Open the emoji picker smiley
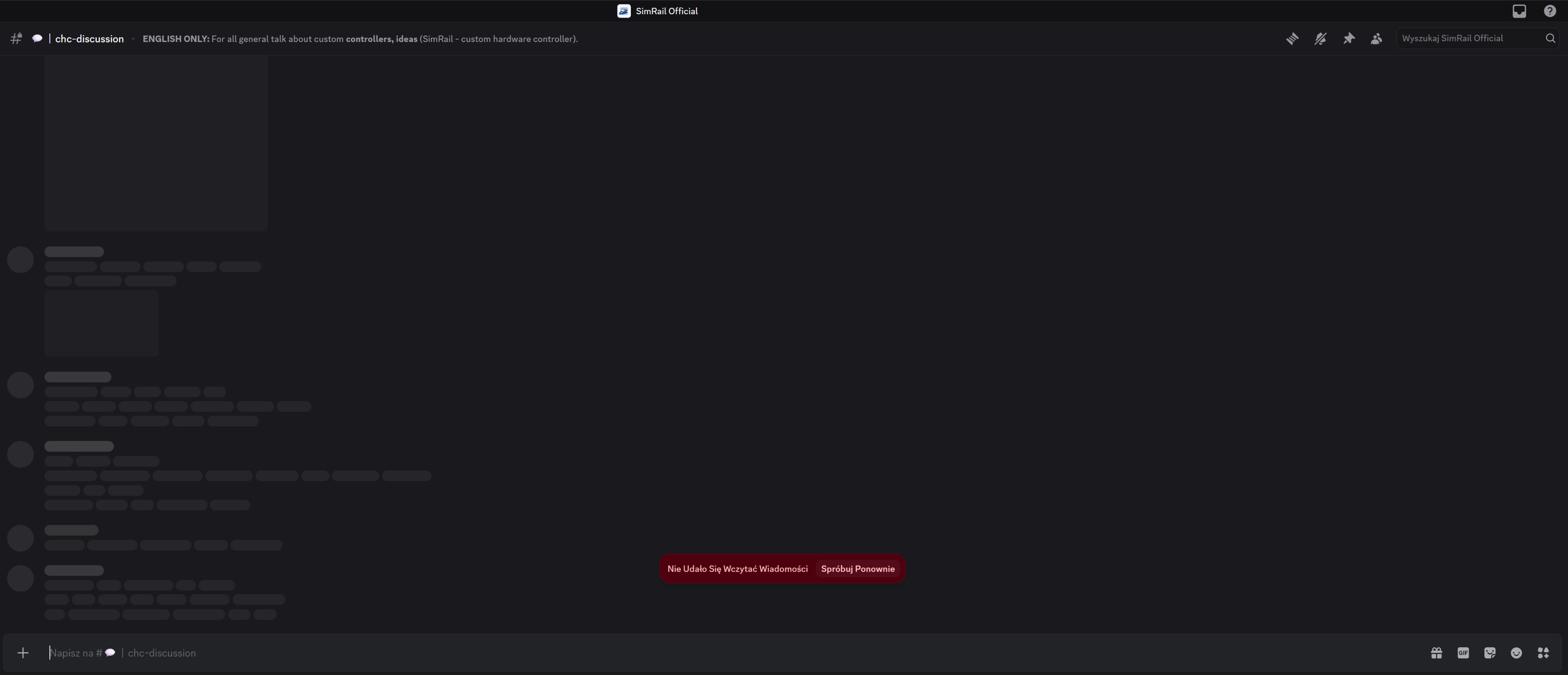The height and width of the screenshot is (675, 1568). coord(1516,653)
